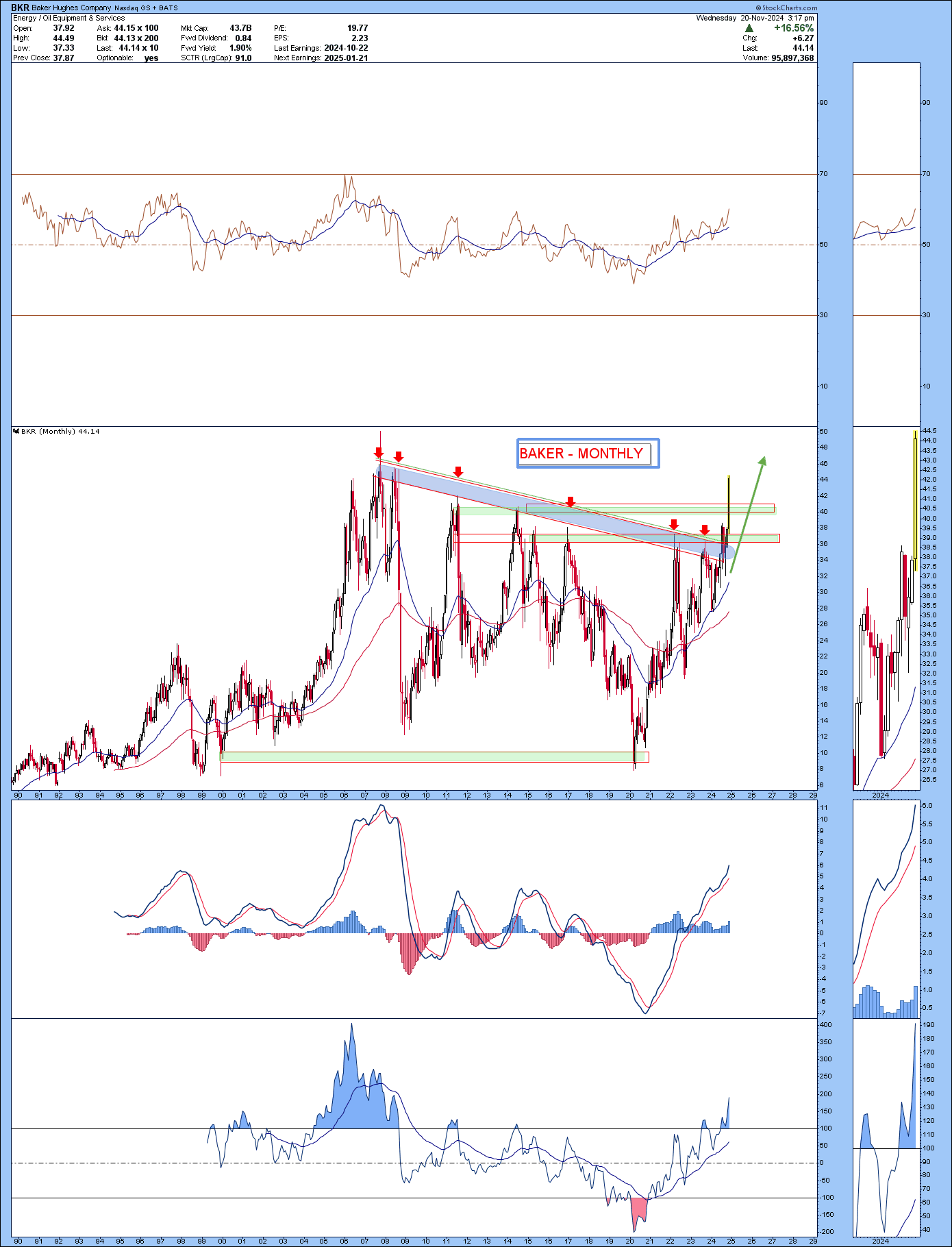Click the large green upward projection arrow
This screenshot has width=952, height=1247.
pyautogui.click(x=748, y=514)
